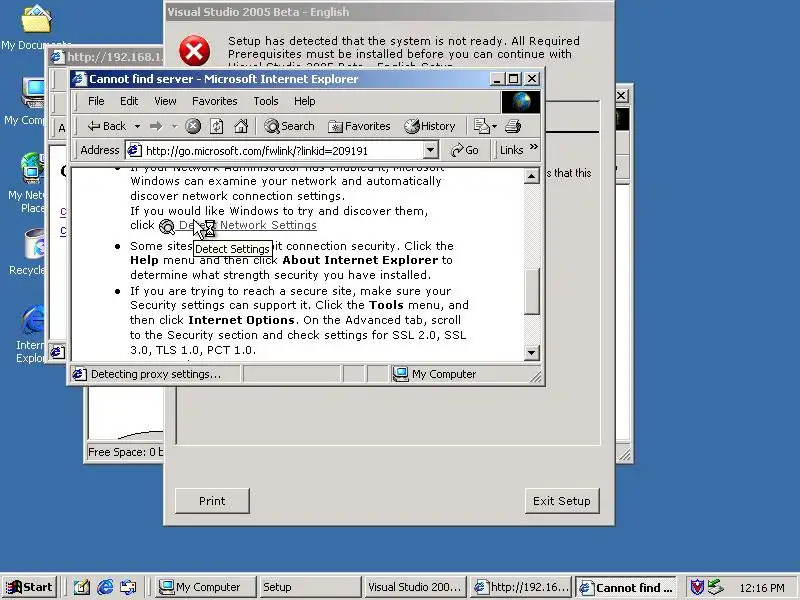Select Internet Explorer desktop icon

click(30, 334)
